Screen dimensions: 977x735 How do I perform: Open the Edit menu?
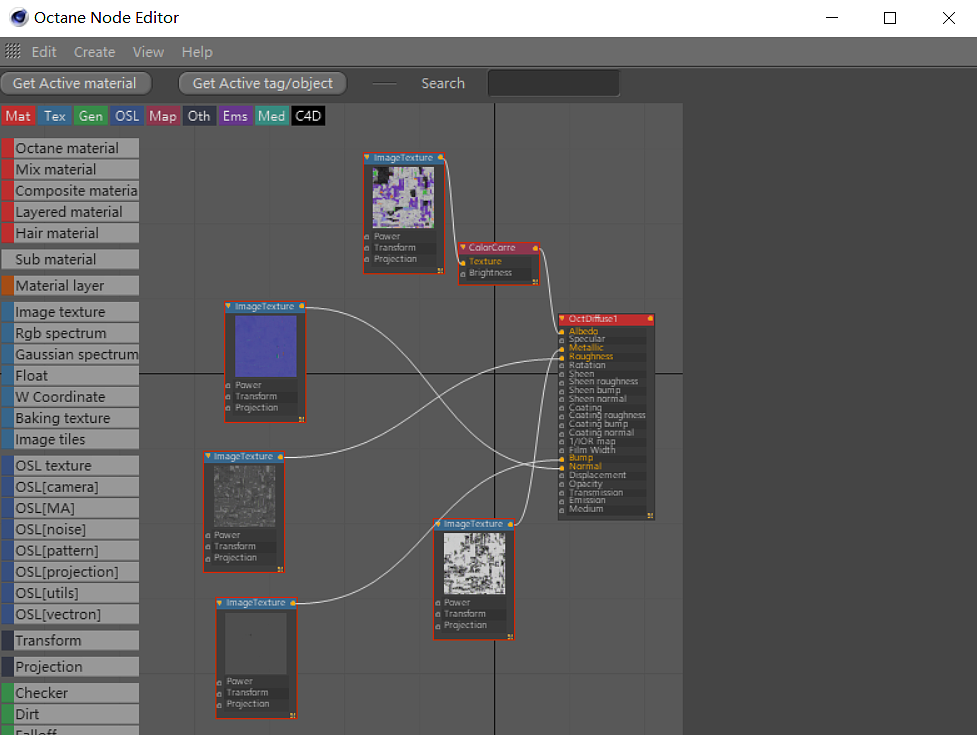(44, 52)
